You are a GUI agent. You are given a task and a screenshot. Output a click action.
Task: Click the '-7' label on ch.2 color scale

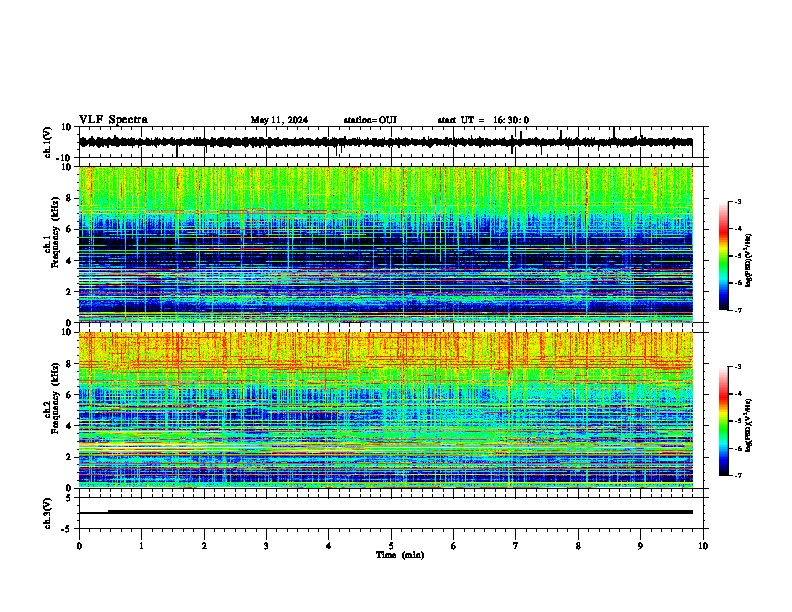(x=738, y=475)
